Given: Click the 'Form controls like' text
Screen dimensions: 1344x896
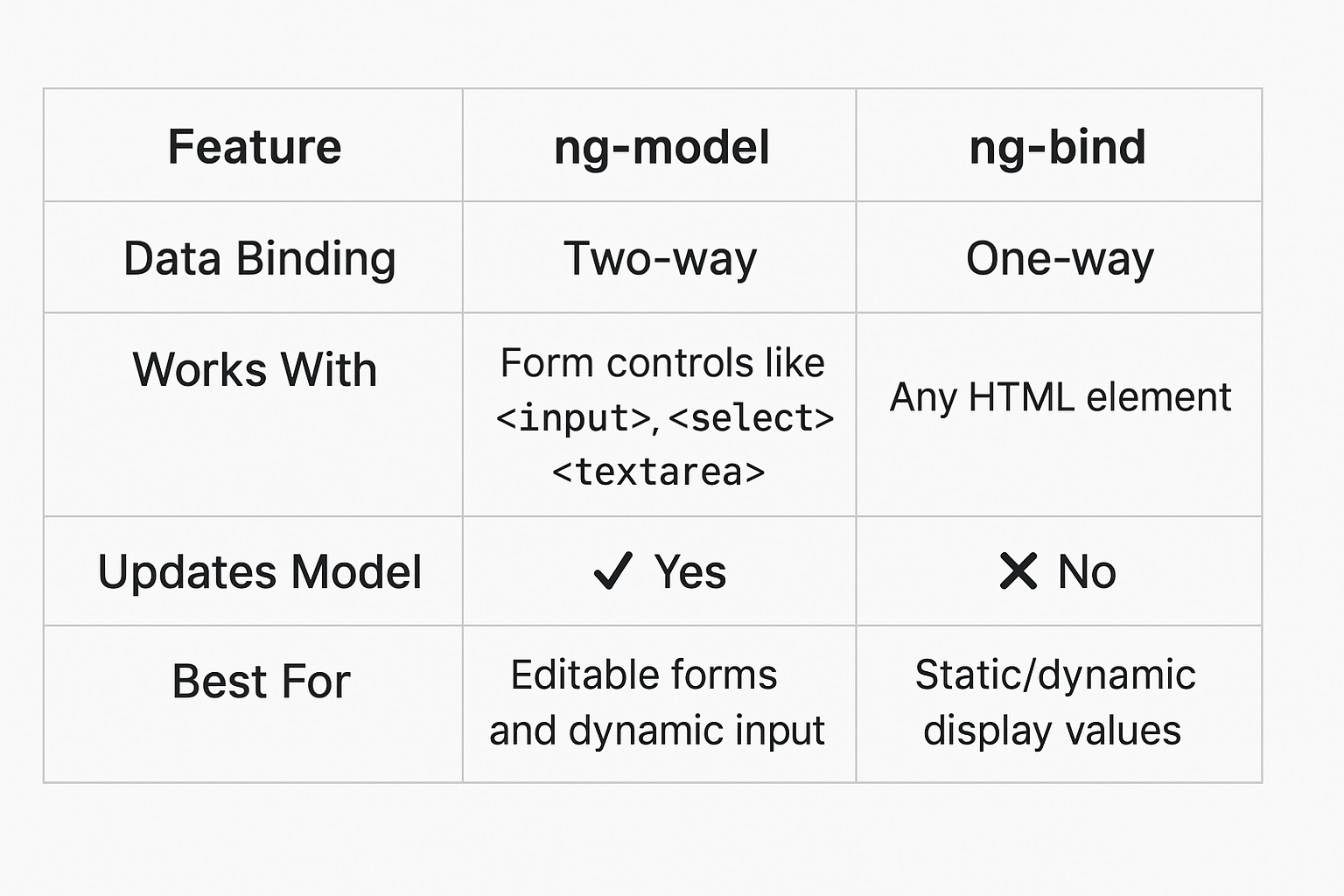Looking at the screenshot, I should coord(661,363).
